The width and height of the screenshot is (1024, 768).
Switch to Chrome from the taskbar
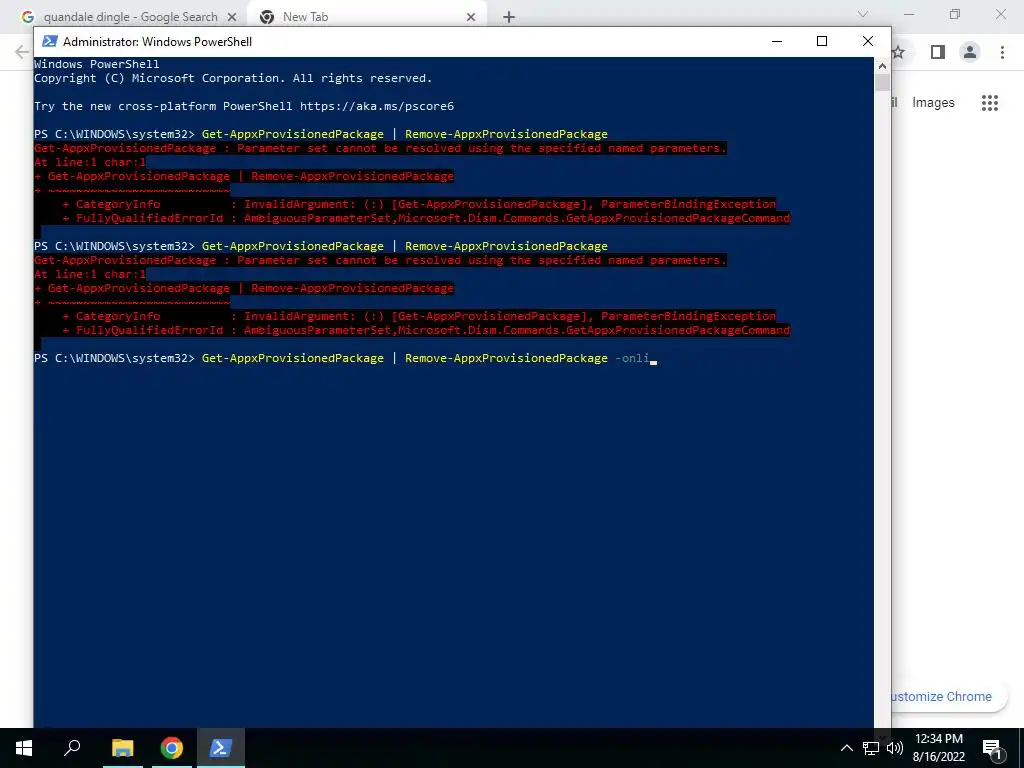point(172,748)
